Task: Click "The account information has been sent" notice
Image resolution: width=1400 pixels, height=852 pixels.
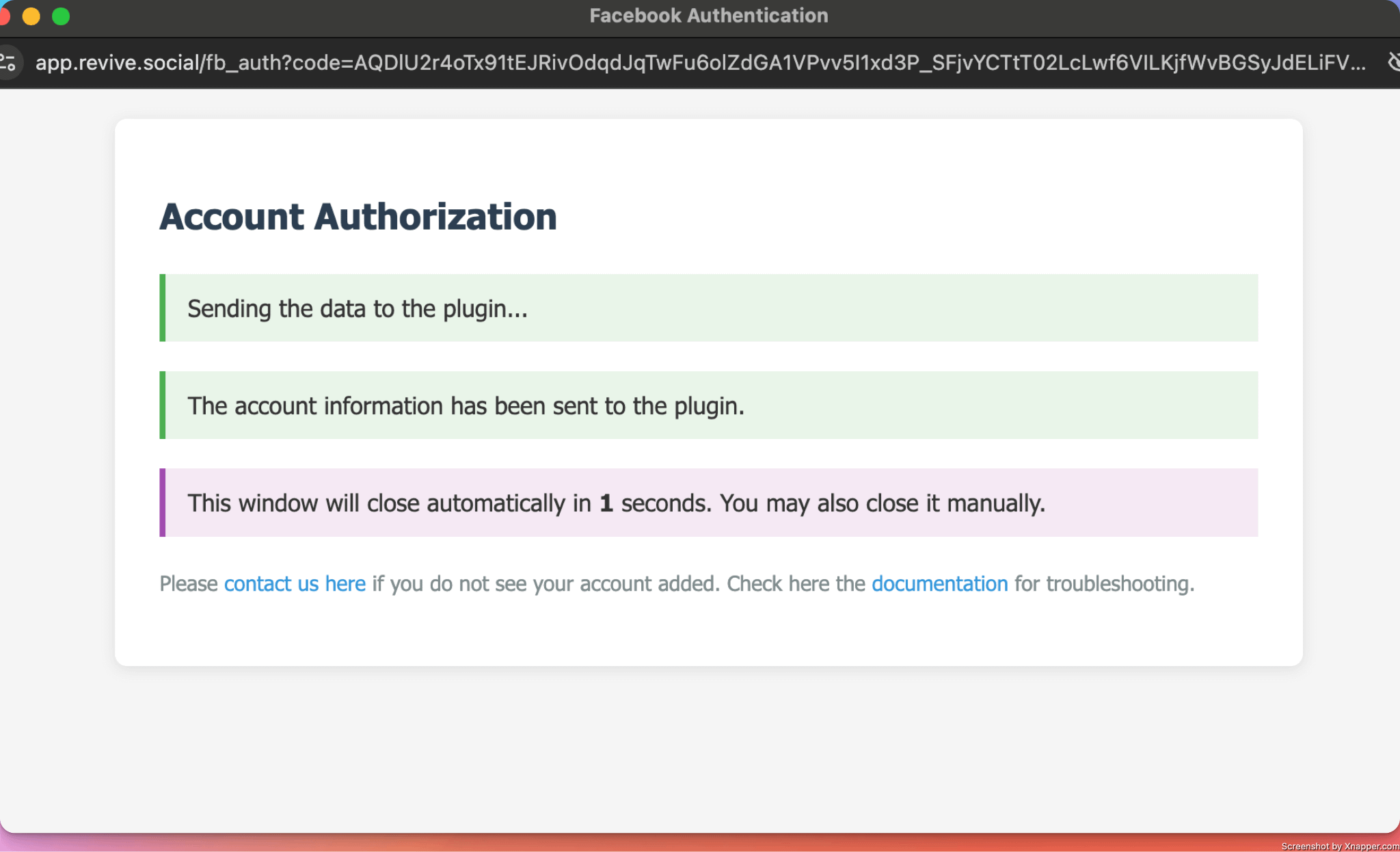Action: pyautogui.click(x=466, y=406)
